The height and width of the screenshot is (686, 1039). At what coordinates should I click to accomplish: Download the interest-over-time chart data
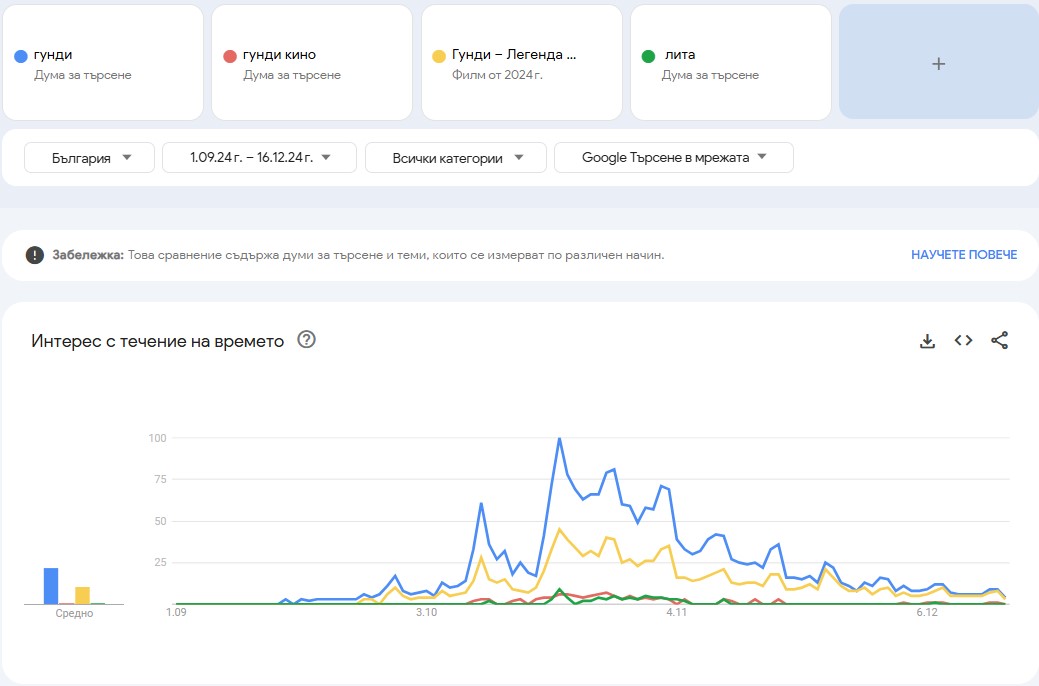point(926,340)
